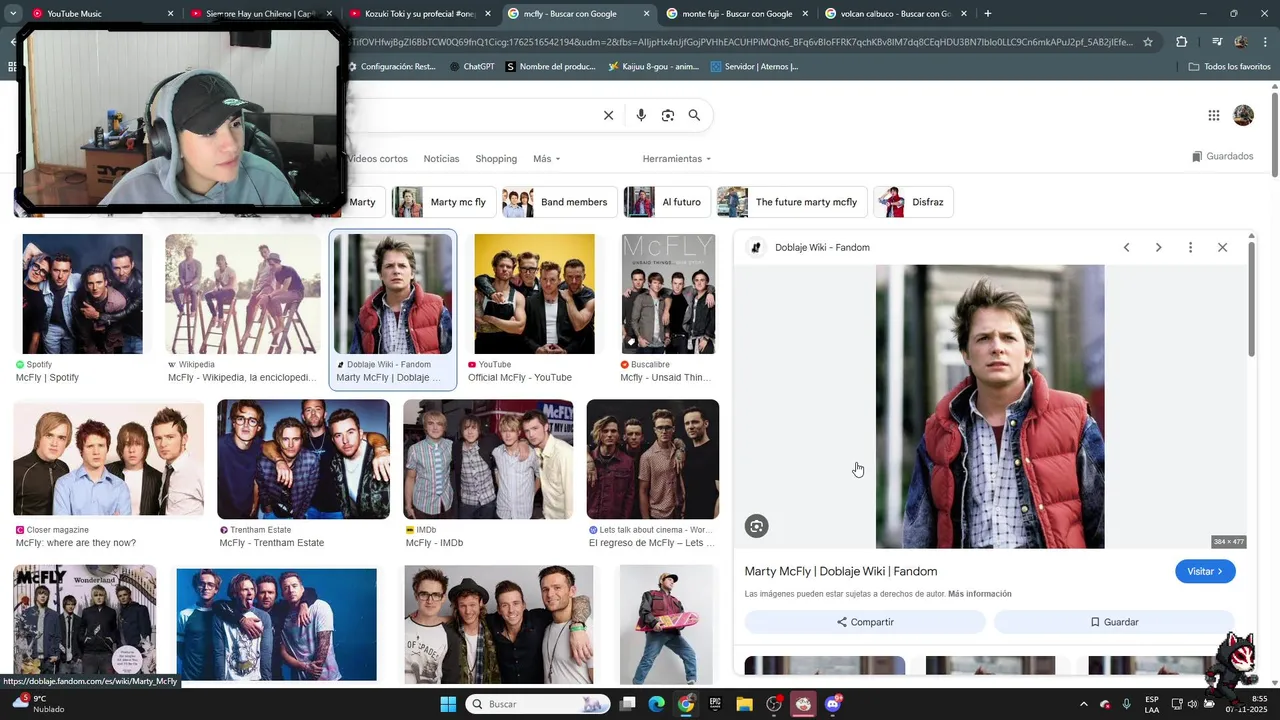Open Servidor Aternos bookmark
The image size is (1280, 720).
point(754,67)
